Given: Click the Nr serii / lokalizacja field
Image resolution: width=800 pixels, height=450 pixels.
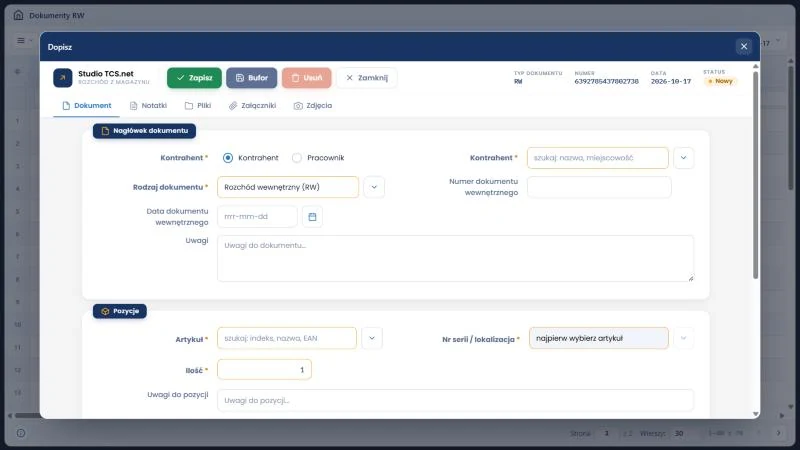Looking at the screenshot, I should click(598, 338).
